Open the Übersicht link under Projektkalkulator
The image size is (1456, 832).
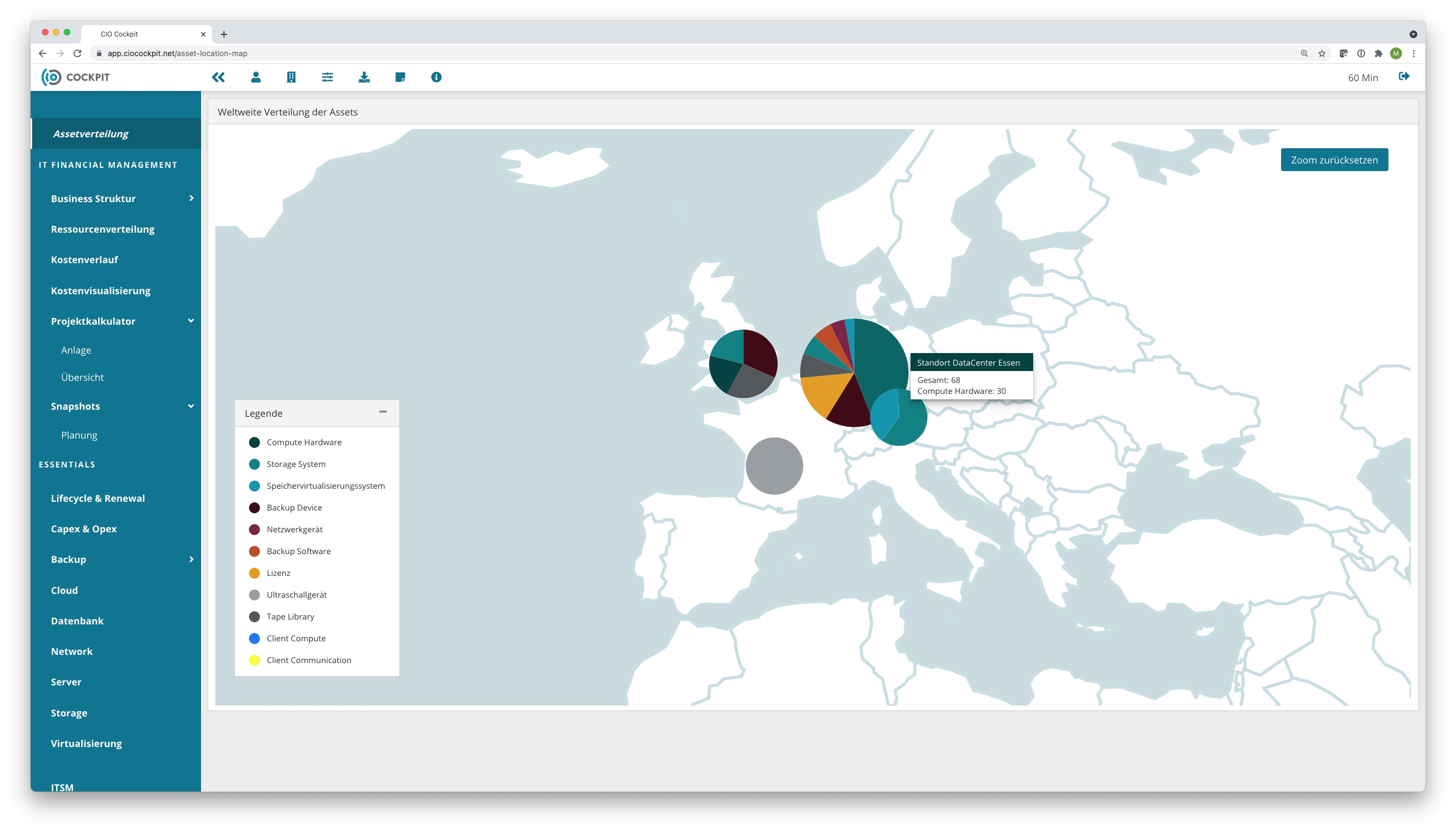pos(82,377)
